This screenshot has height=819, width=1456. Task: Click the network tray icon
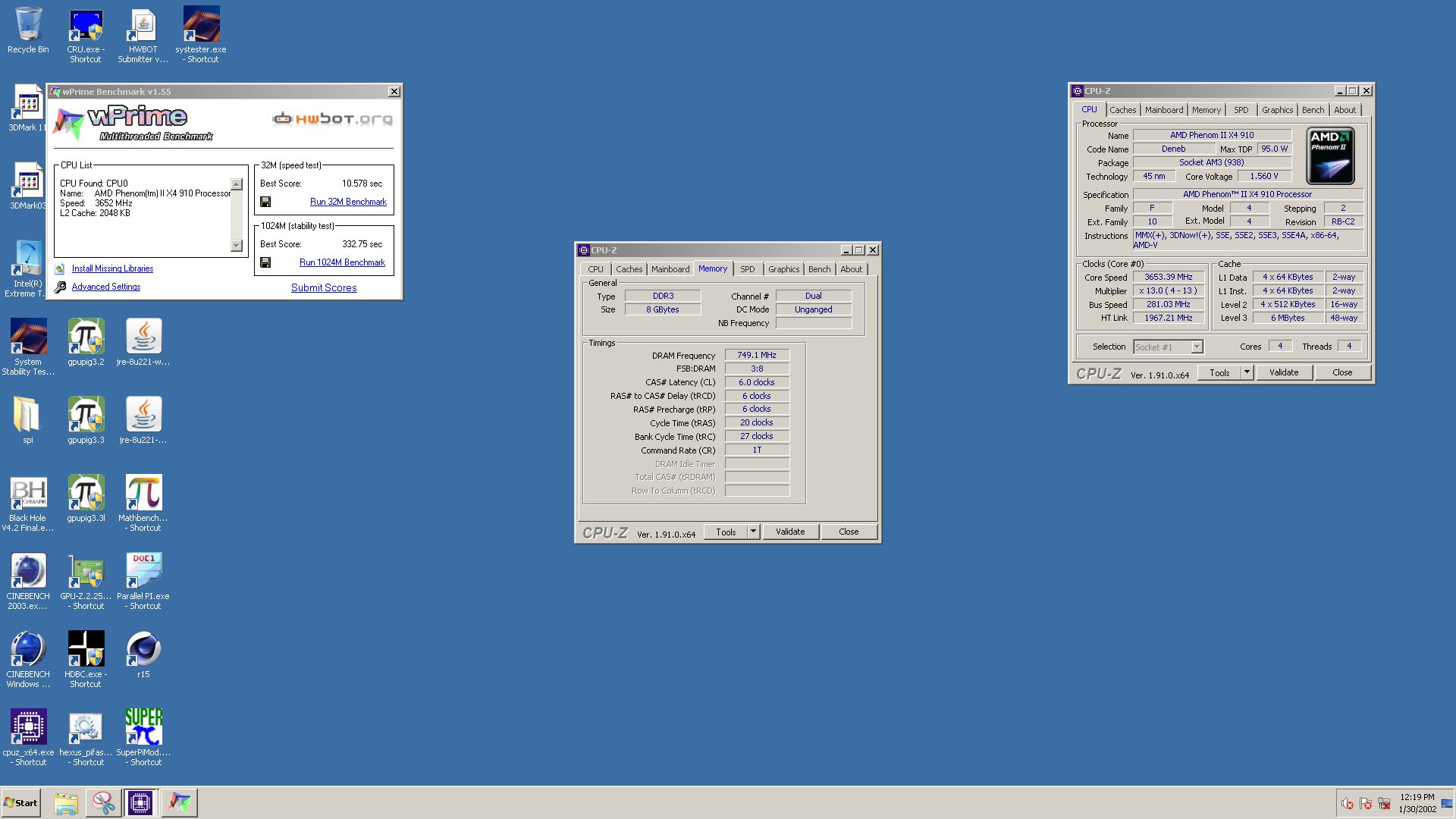coord(1384,803)
